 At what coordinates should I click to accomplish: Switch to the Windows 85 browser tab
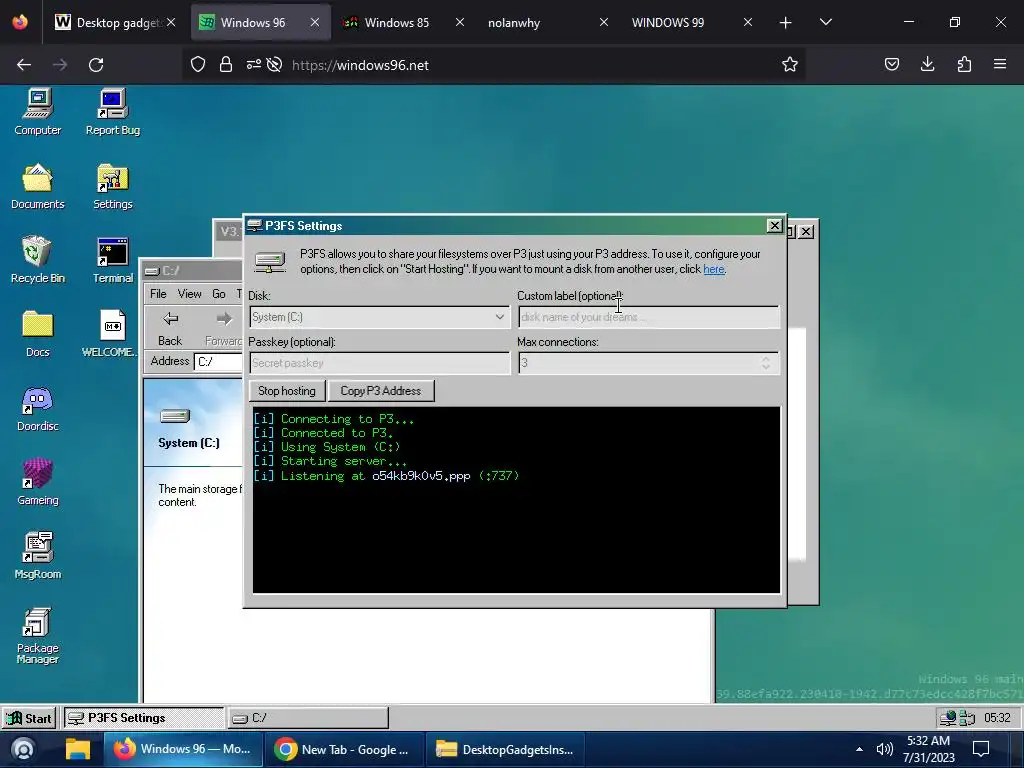[x=396, y=22]
